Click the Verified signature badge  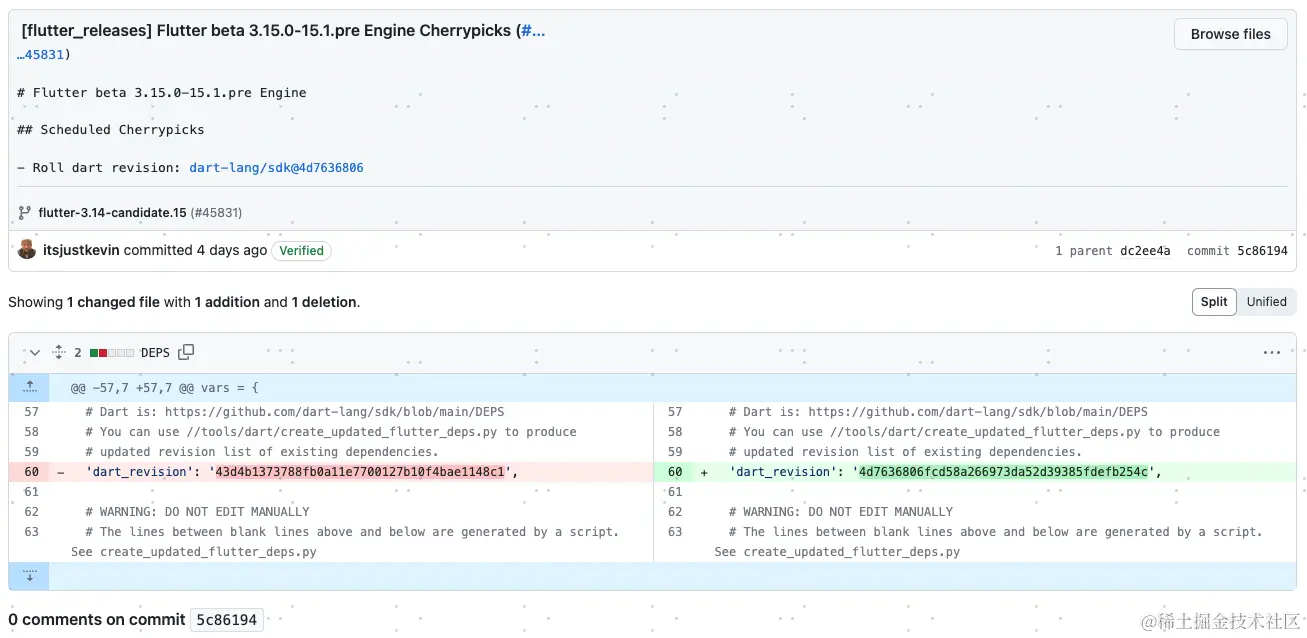301,250
